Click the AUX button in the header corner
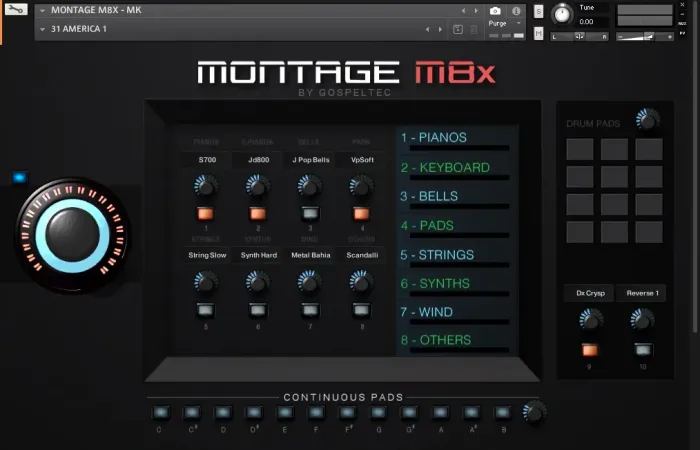The image size is (700, 450). [x=682, y=24]
